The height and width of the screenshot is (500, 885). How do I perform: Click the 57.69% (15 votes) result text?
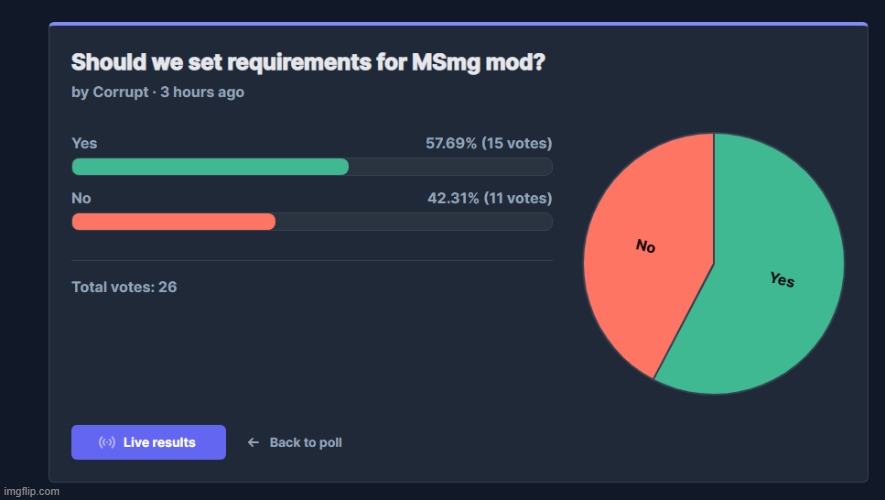488,143
